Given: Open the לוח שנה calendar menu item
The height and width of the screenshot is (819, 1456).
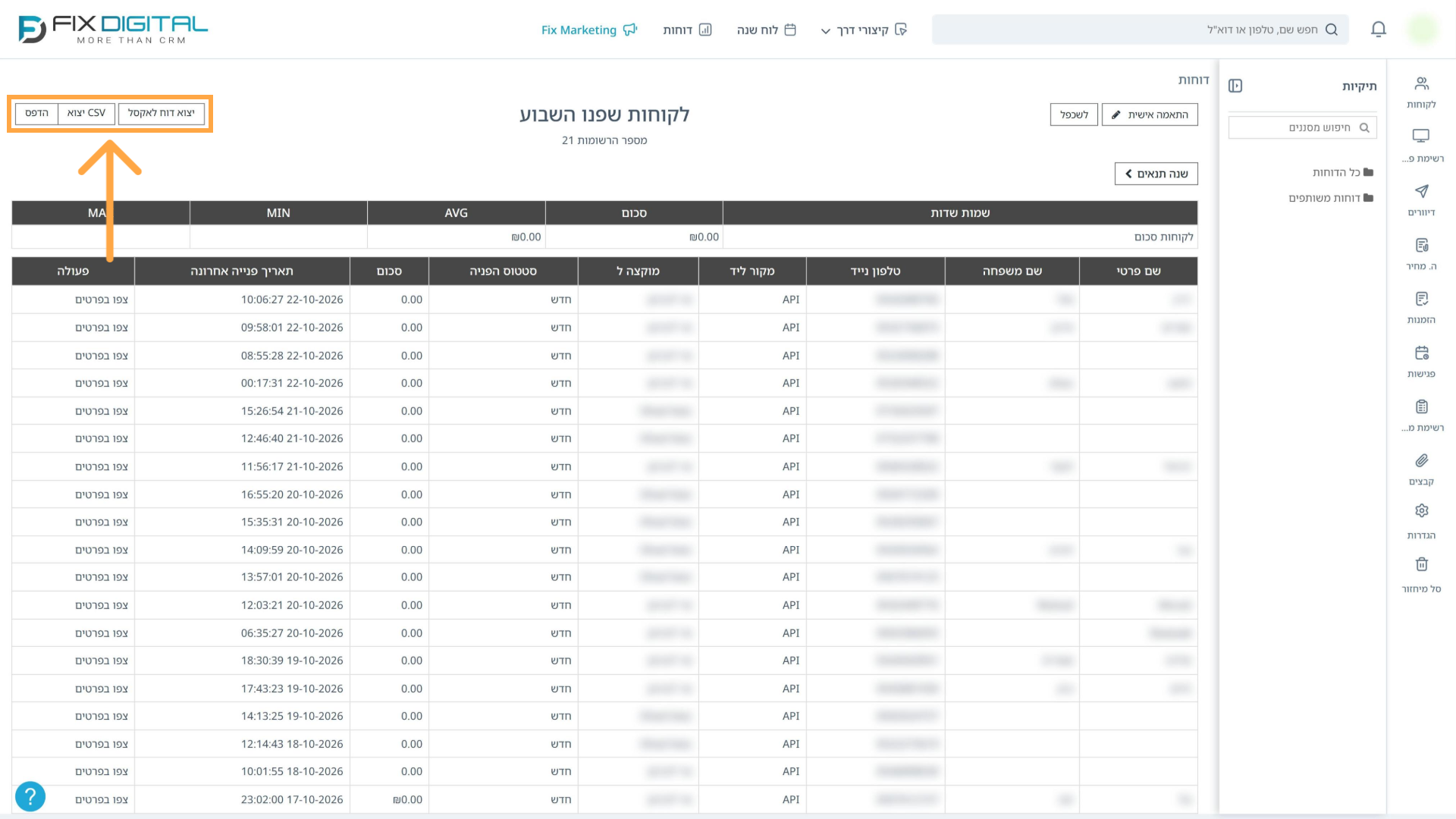Looking at the screenshot, I should click(767, 30).
